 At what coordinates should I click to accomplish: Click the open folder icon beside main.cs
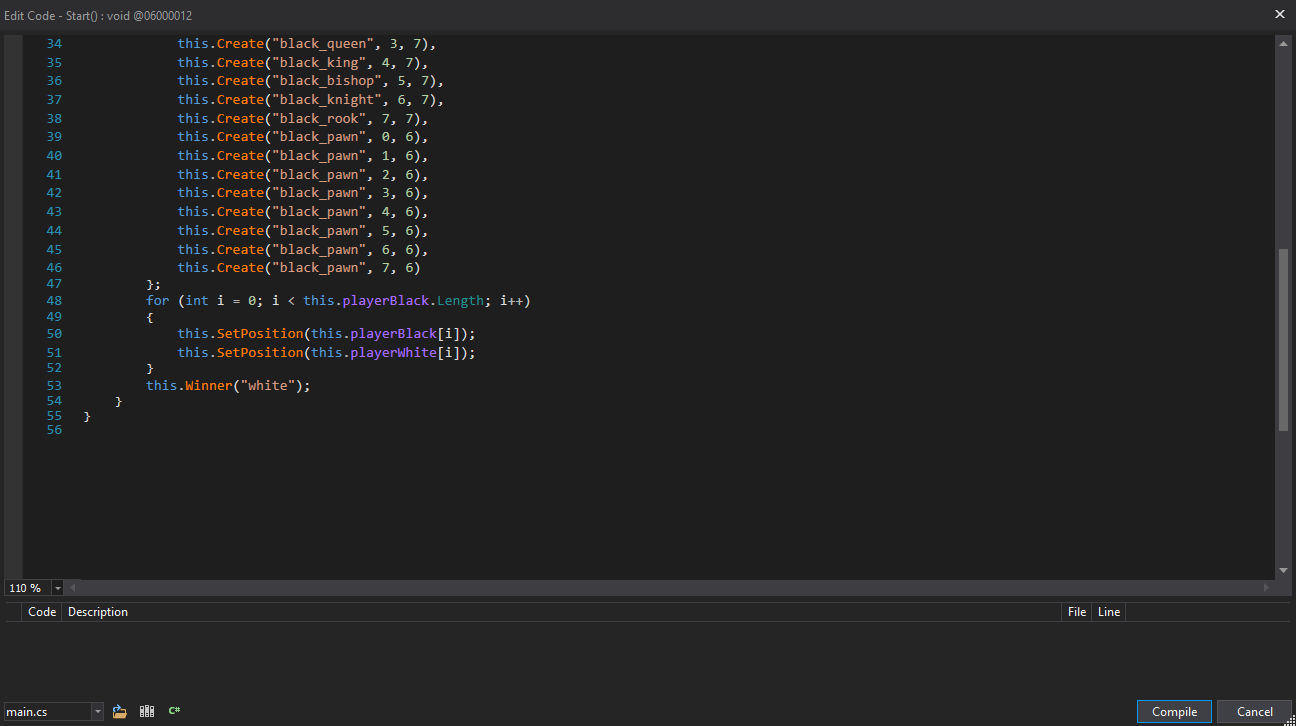point(120,711)
